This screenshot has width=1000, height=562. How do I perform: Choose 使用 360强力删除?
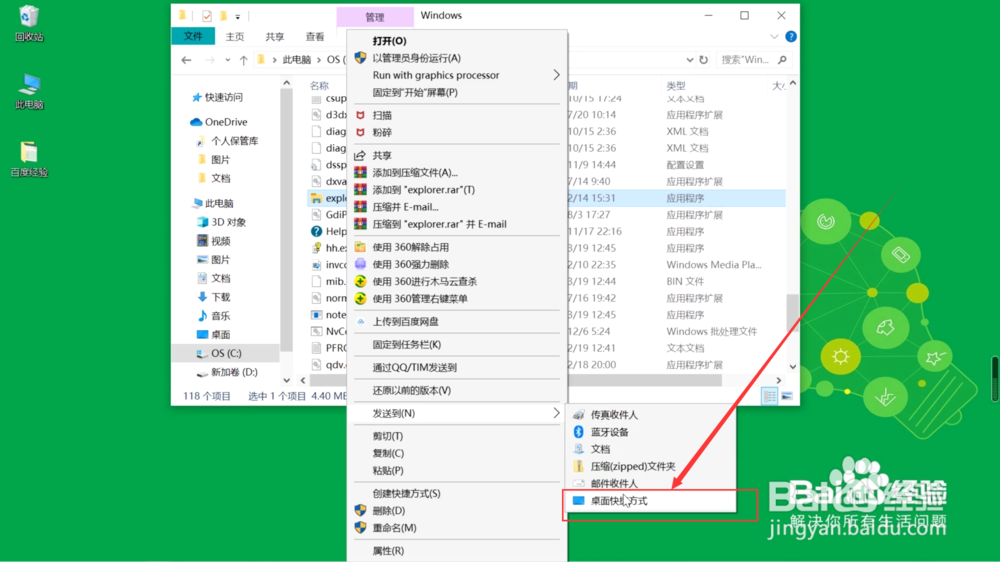457,265
